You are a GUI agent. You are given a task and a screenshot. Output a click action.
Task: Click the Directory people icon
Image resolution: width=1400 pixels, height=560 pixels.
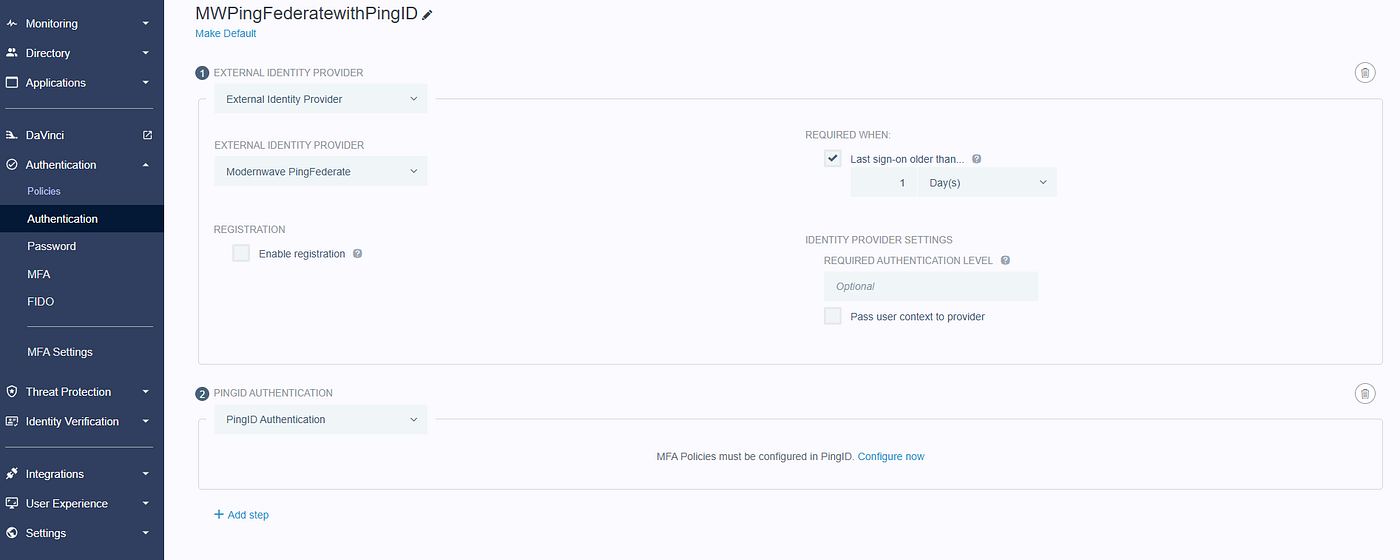pos(12,53)
